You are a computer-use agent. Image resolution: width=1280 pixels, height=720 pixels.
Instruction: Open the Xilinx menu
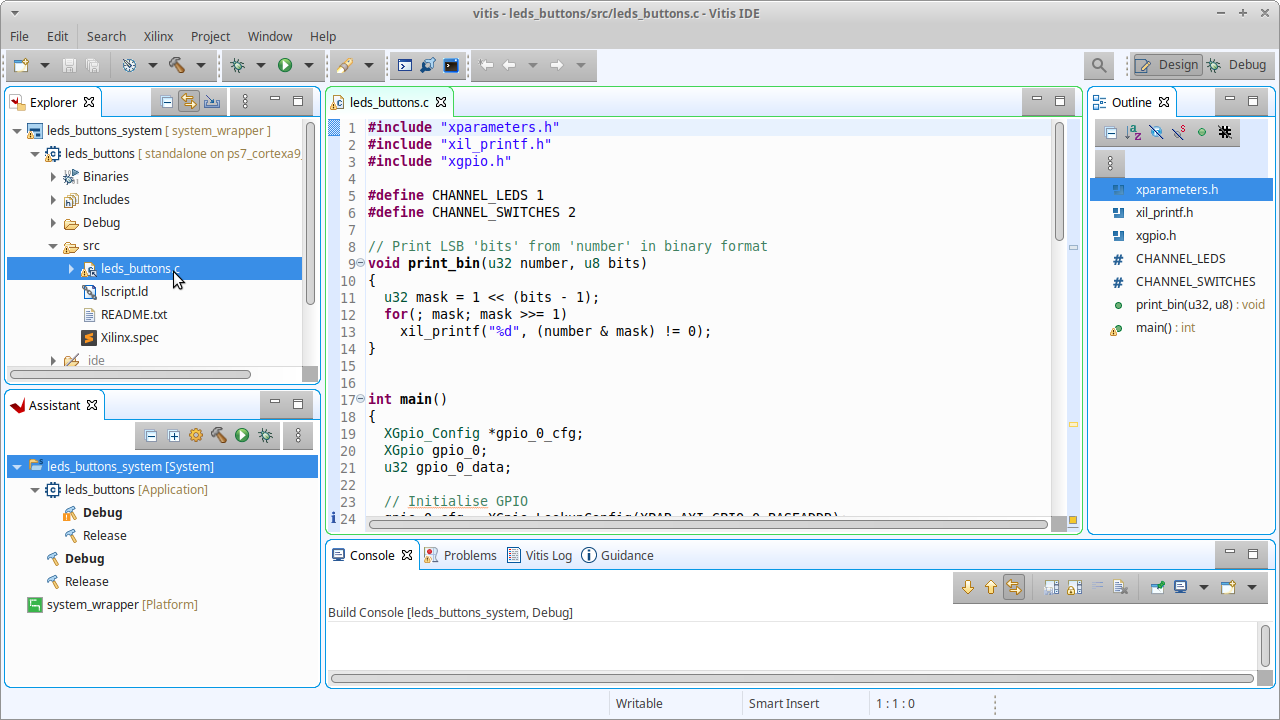pos(158,36)
